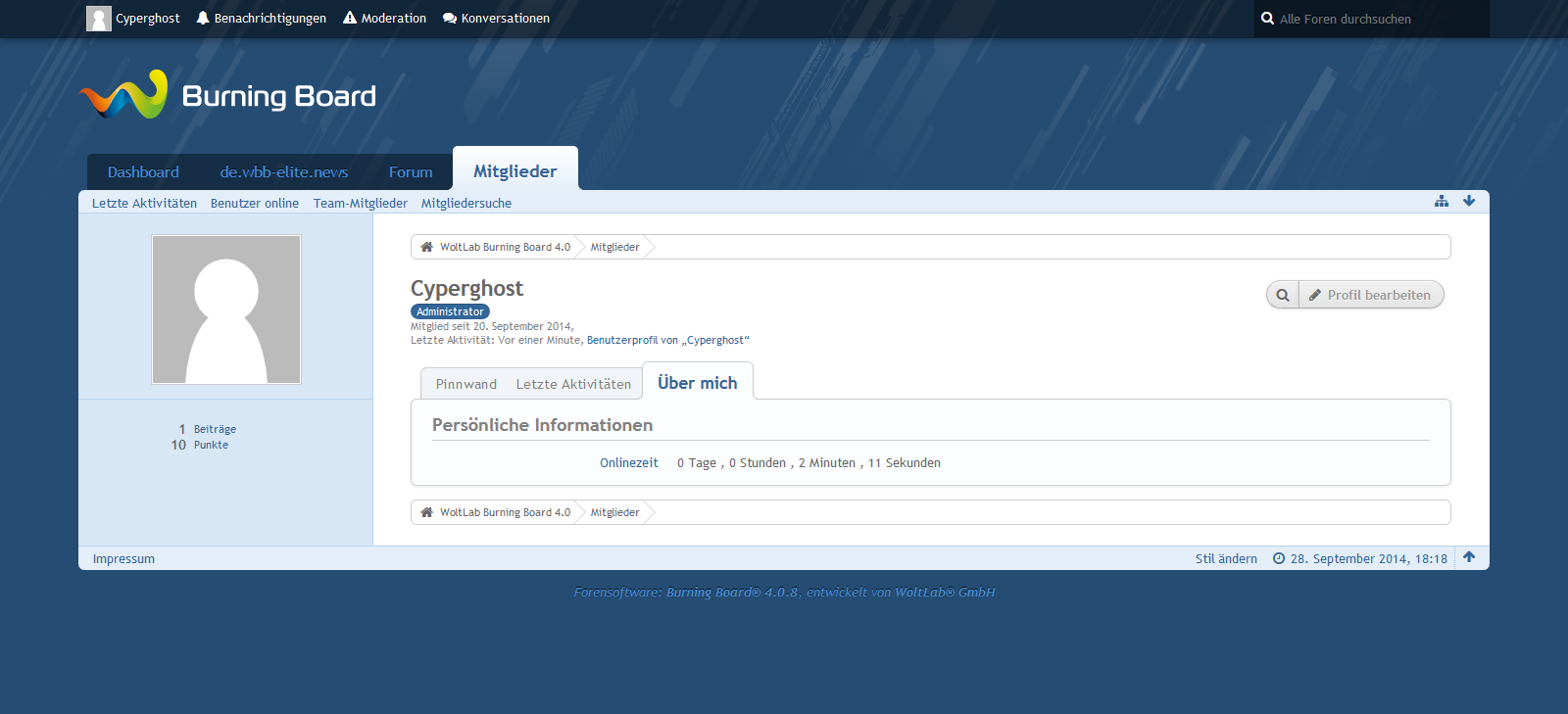Click the Burning Board logo
This screenshot has height=714, width=1568.
226,95
